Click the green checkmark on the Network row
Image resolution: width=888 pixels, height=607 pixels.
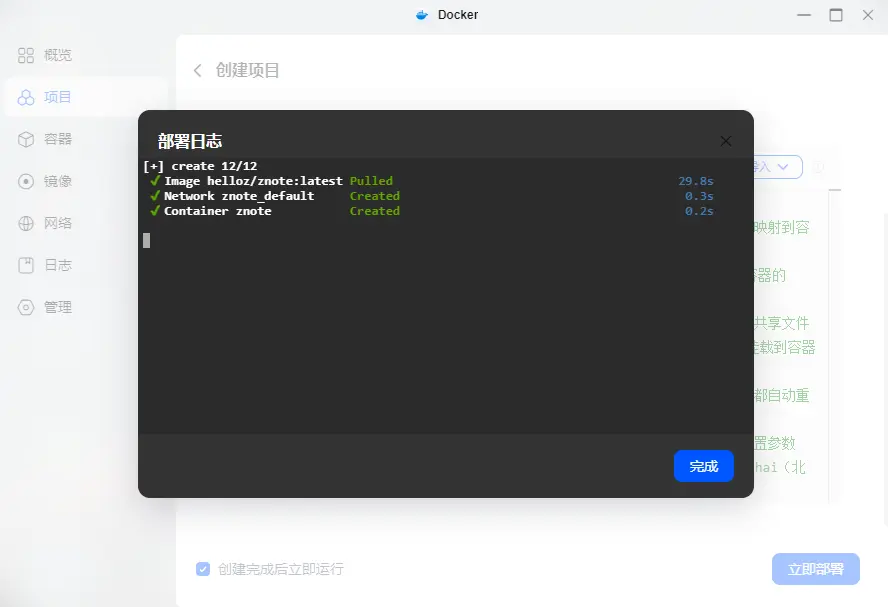pos(155,196)
